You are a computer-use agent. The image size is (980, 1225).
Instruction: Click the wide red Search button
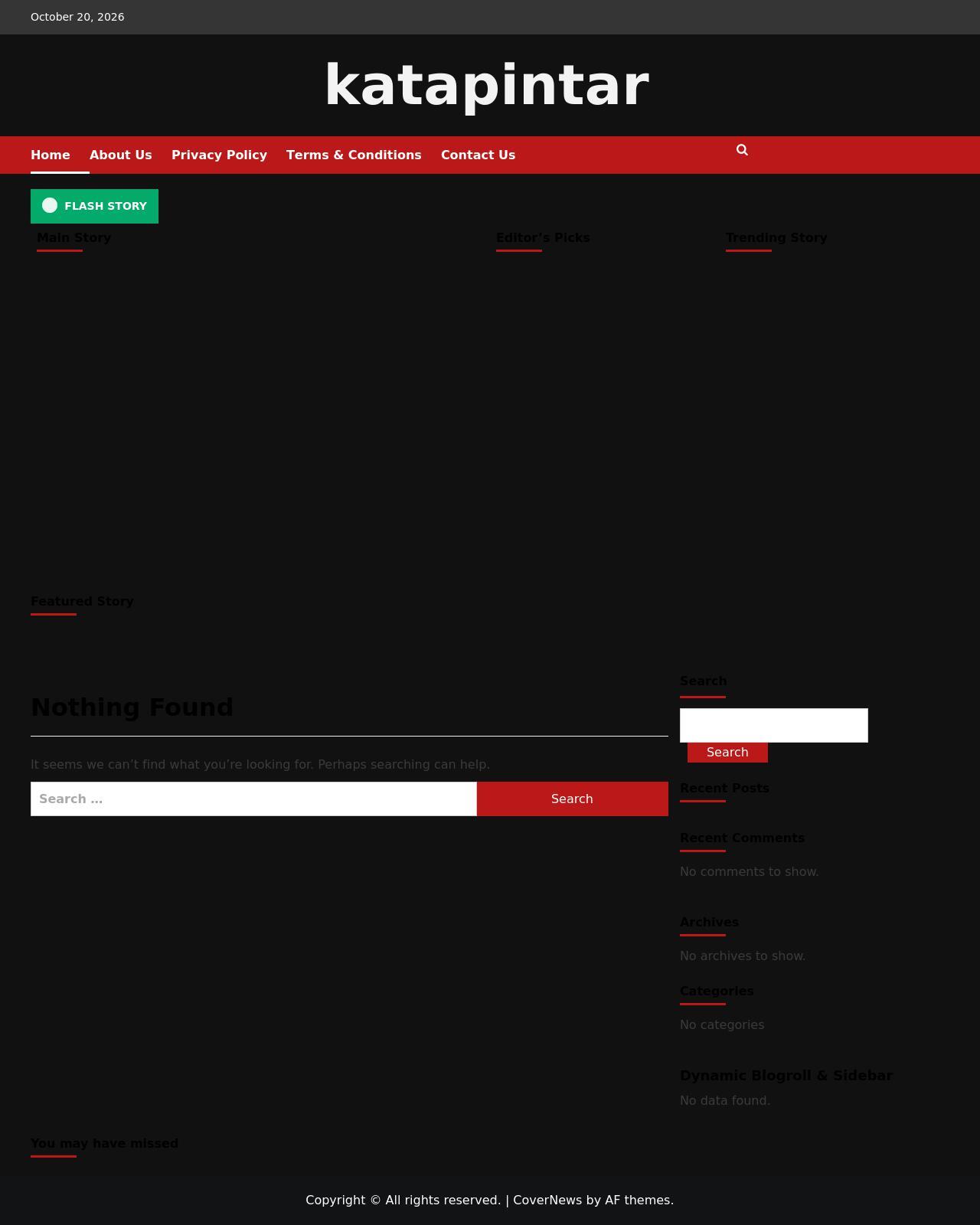(x=572, y=799)
